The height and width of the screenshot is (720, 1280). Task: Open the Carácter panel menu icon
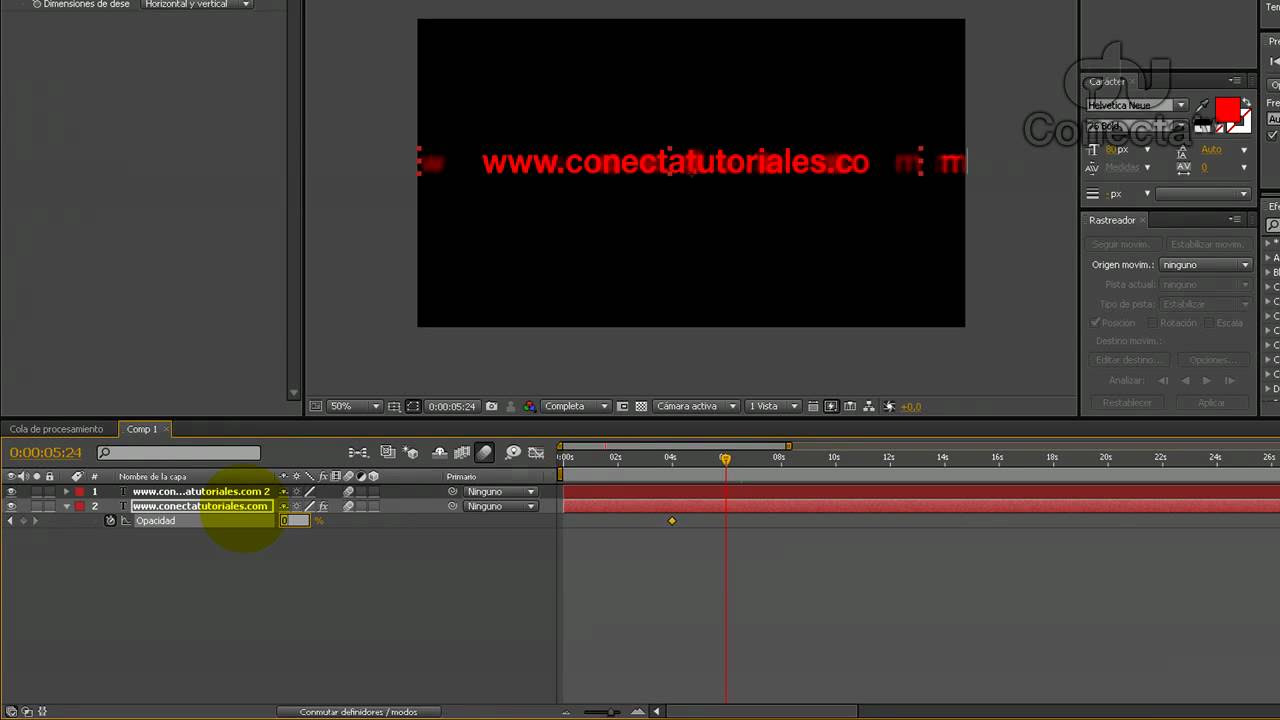(x=1235, y=81)
